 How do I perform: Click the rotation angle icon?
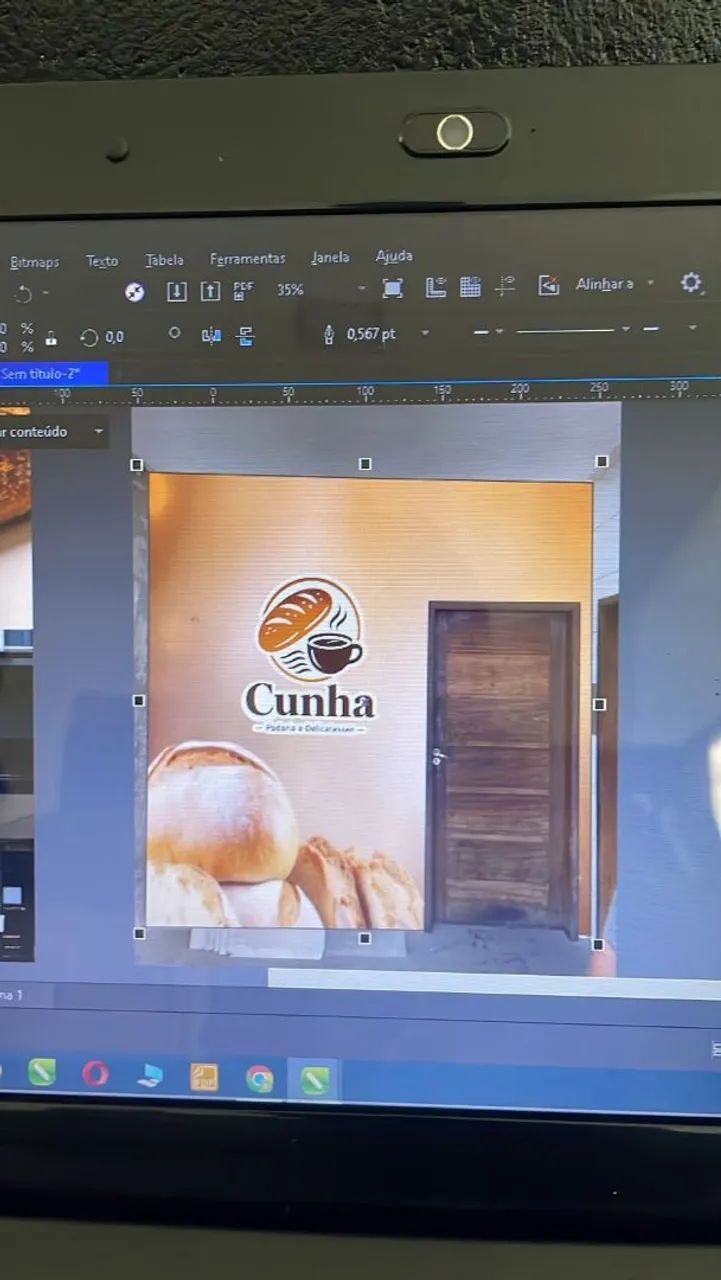[89, 338]
